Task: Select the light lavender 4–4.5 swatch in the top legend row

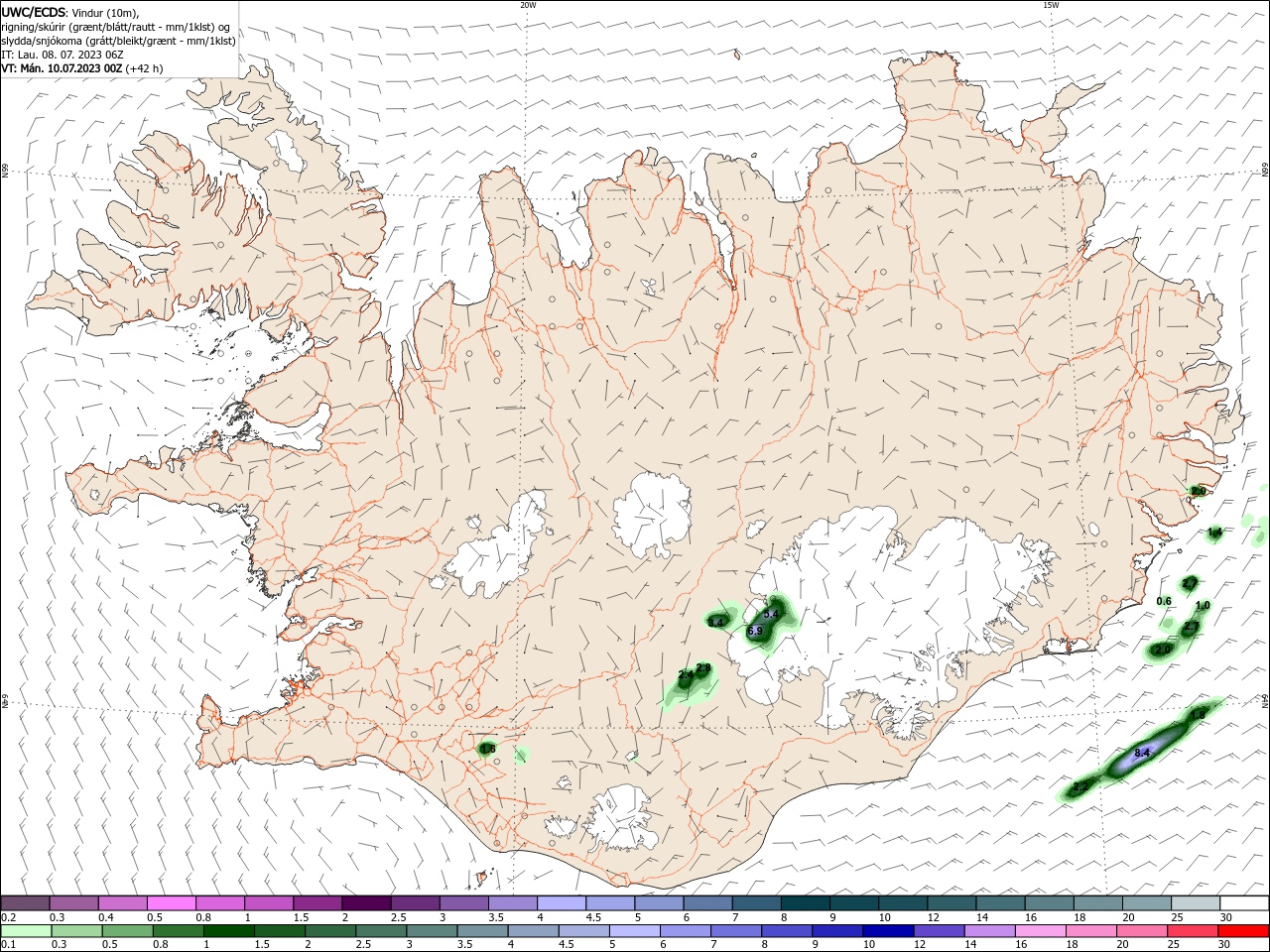Action: pyautogui.click(x=561, y=903)
